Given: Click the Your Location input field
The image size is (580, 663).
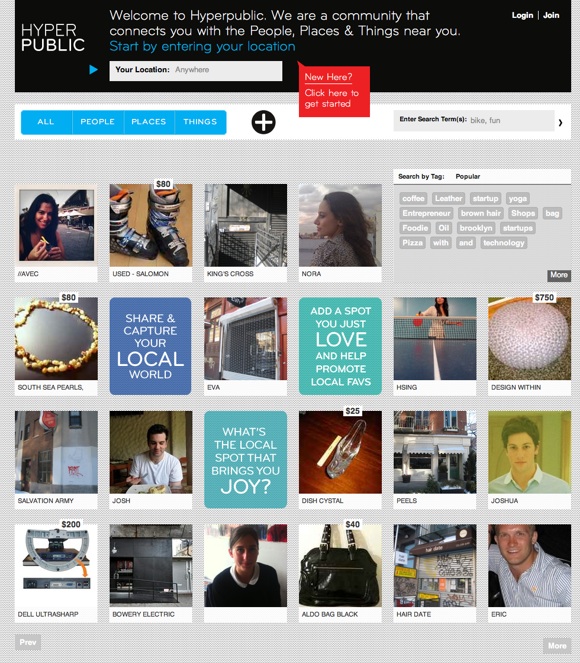Looking at the screenshot, I should [196, 70].
